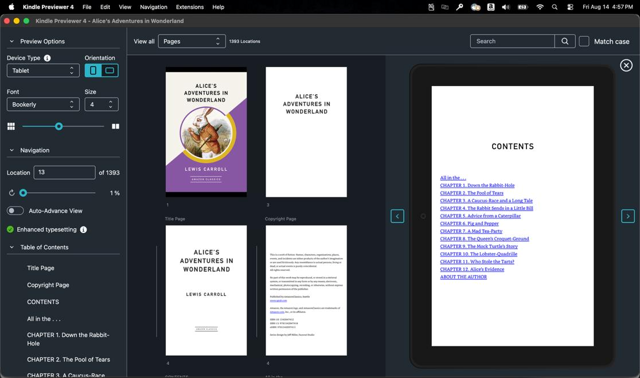Select the Copyright Page thumbnail
Screen dimensions: 640x378
click(306, 290)
